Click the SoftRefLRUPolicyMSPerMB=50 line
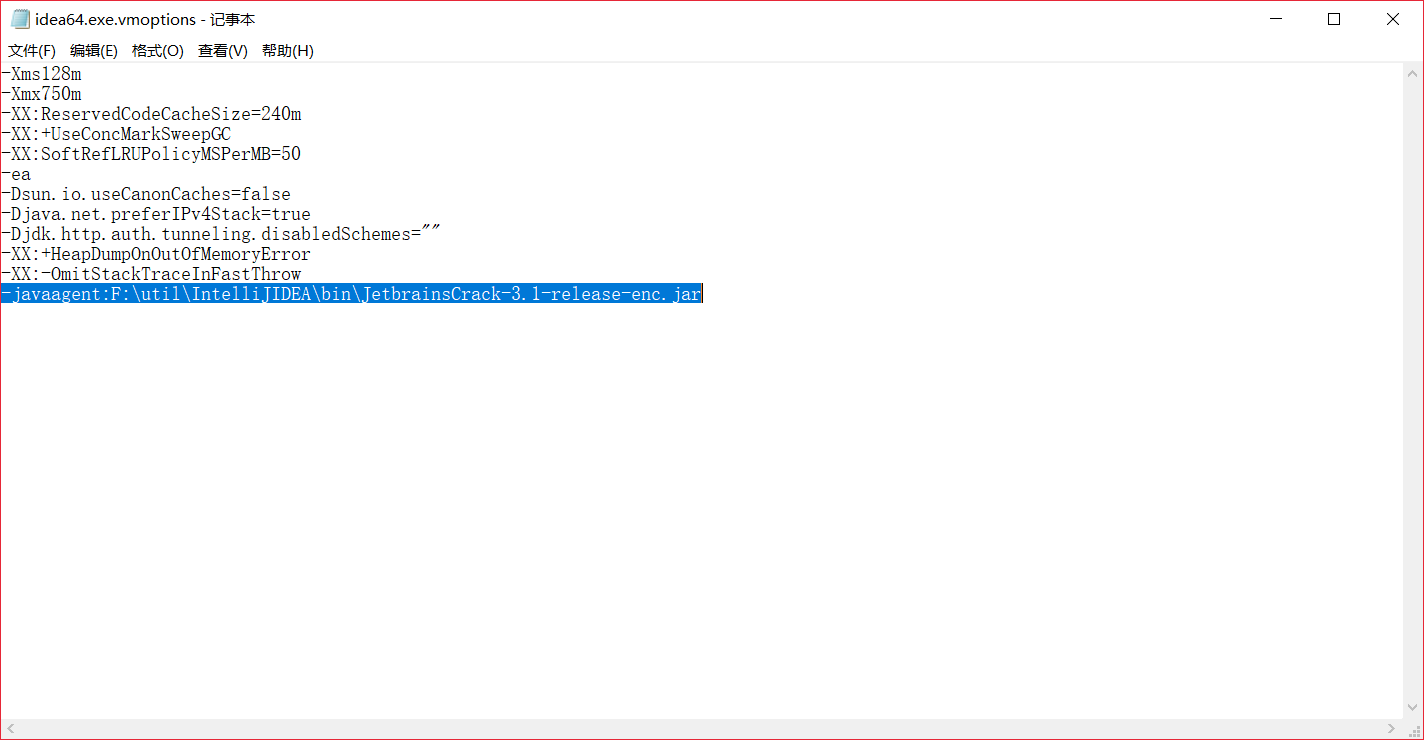This screenshot has height=740, width=1424. pos(152,154)
